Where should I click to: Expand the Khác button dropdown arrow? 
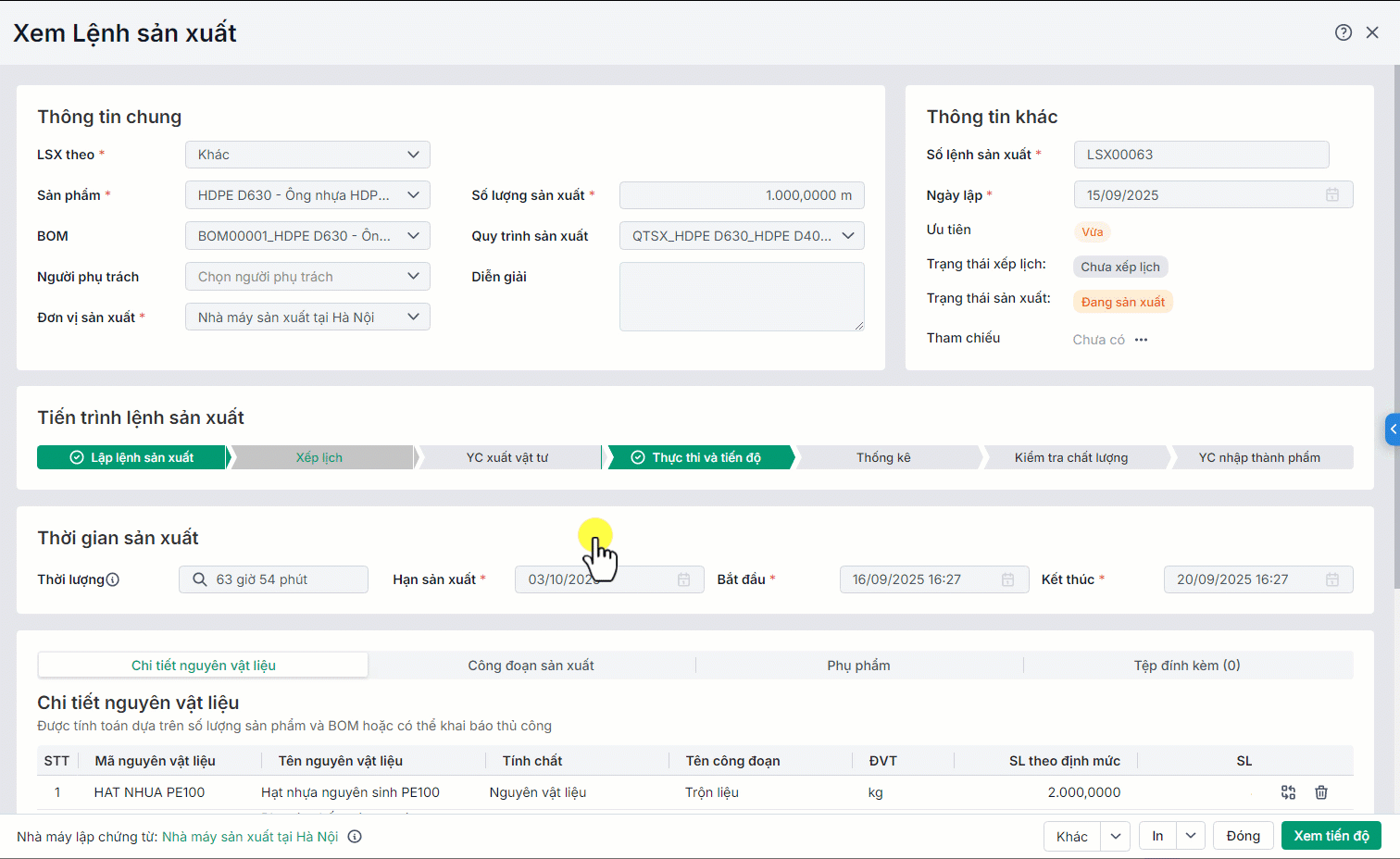(1116, 836)
